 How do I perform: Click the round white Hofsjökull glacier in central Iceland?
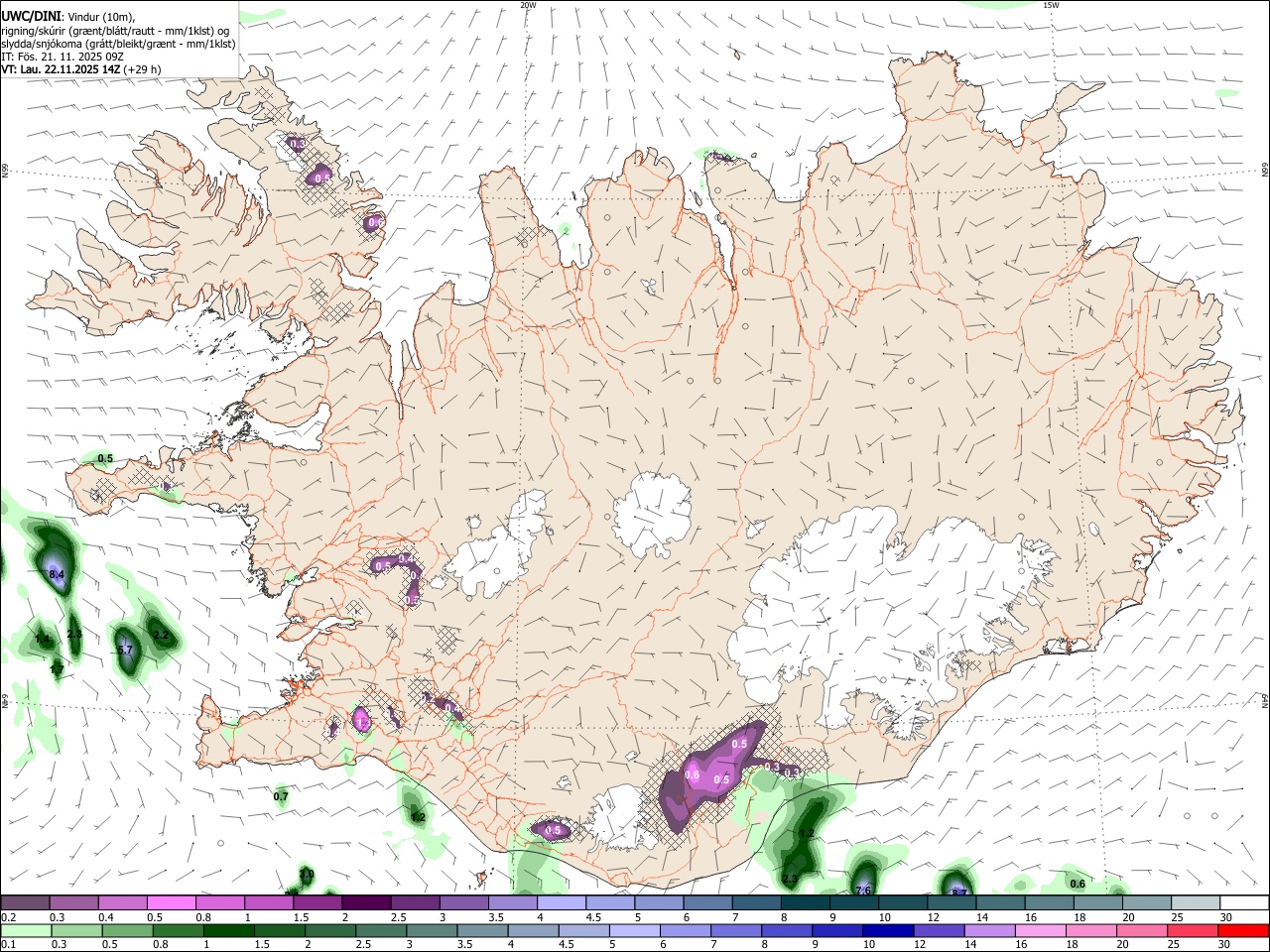pyautogui.click(x=652, y=514)
